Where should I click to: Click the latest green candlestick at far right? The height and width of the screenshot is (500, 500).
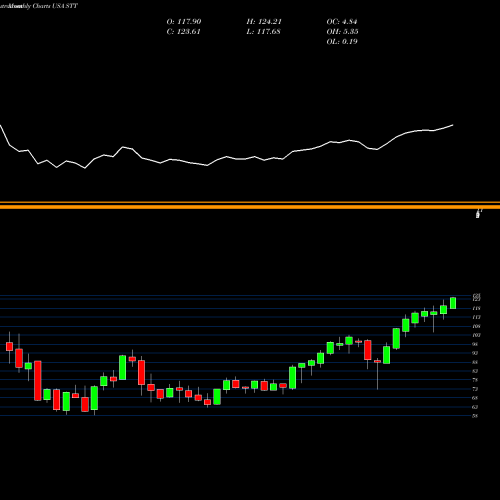tap(453, 303)
